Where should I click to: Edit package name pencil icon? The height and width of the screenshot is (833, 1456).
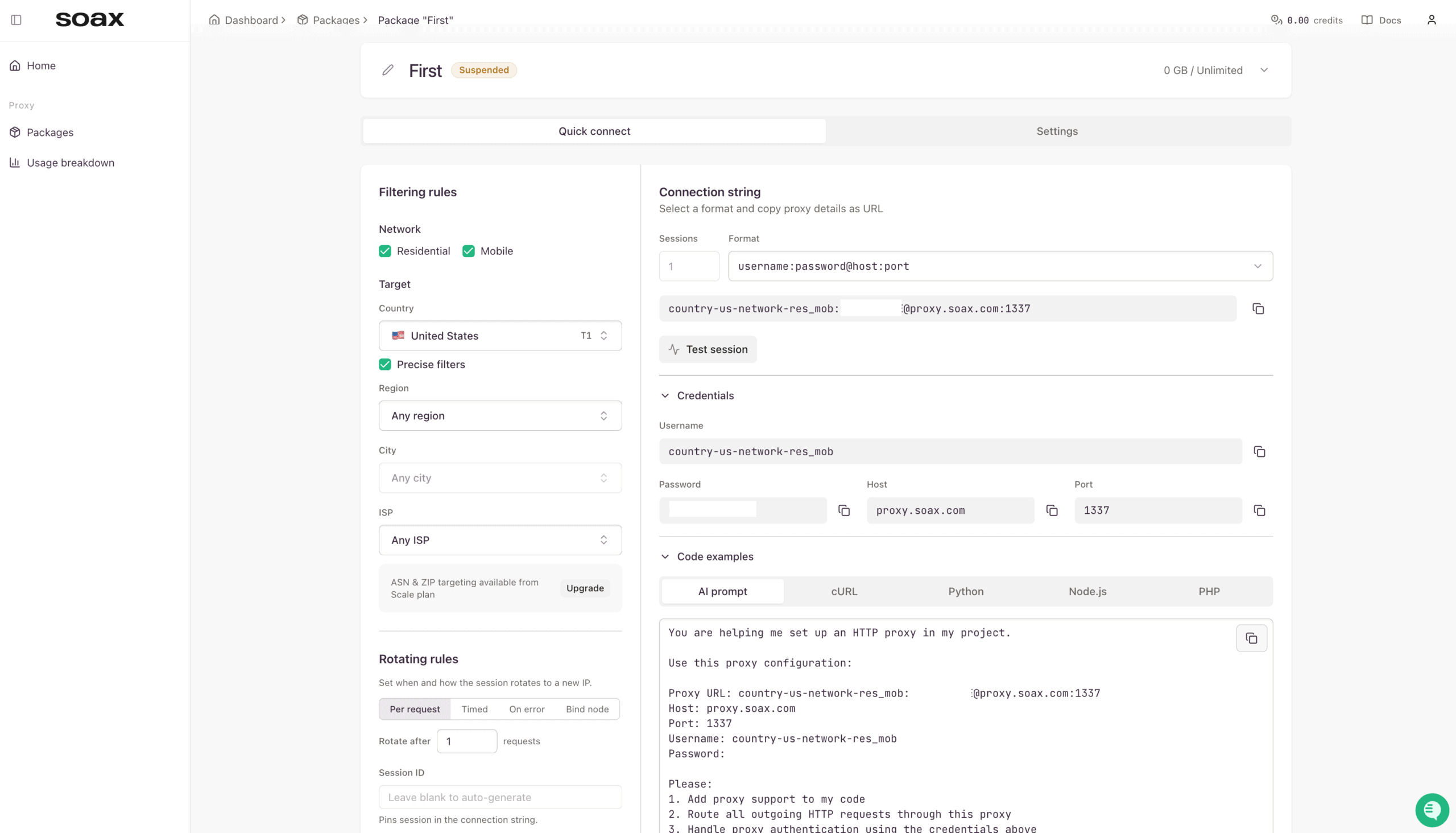[388, 71]
